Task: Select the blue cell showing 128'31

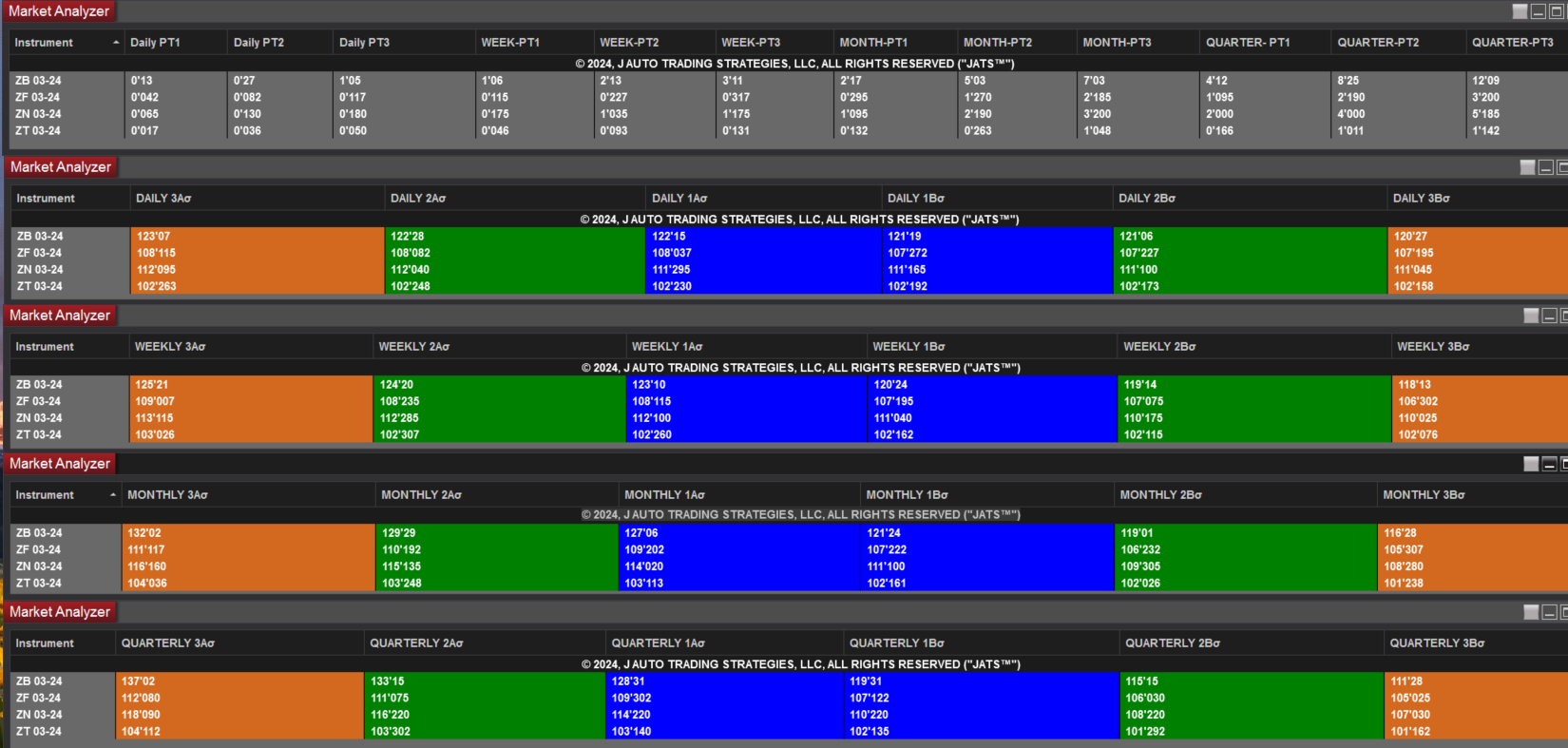Action: pyautogui.click(x=724, y=681)
